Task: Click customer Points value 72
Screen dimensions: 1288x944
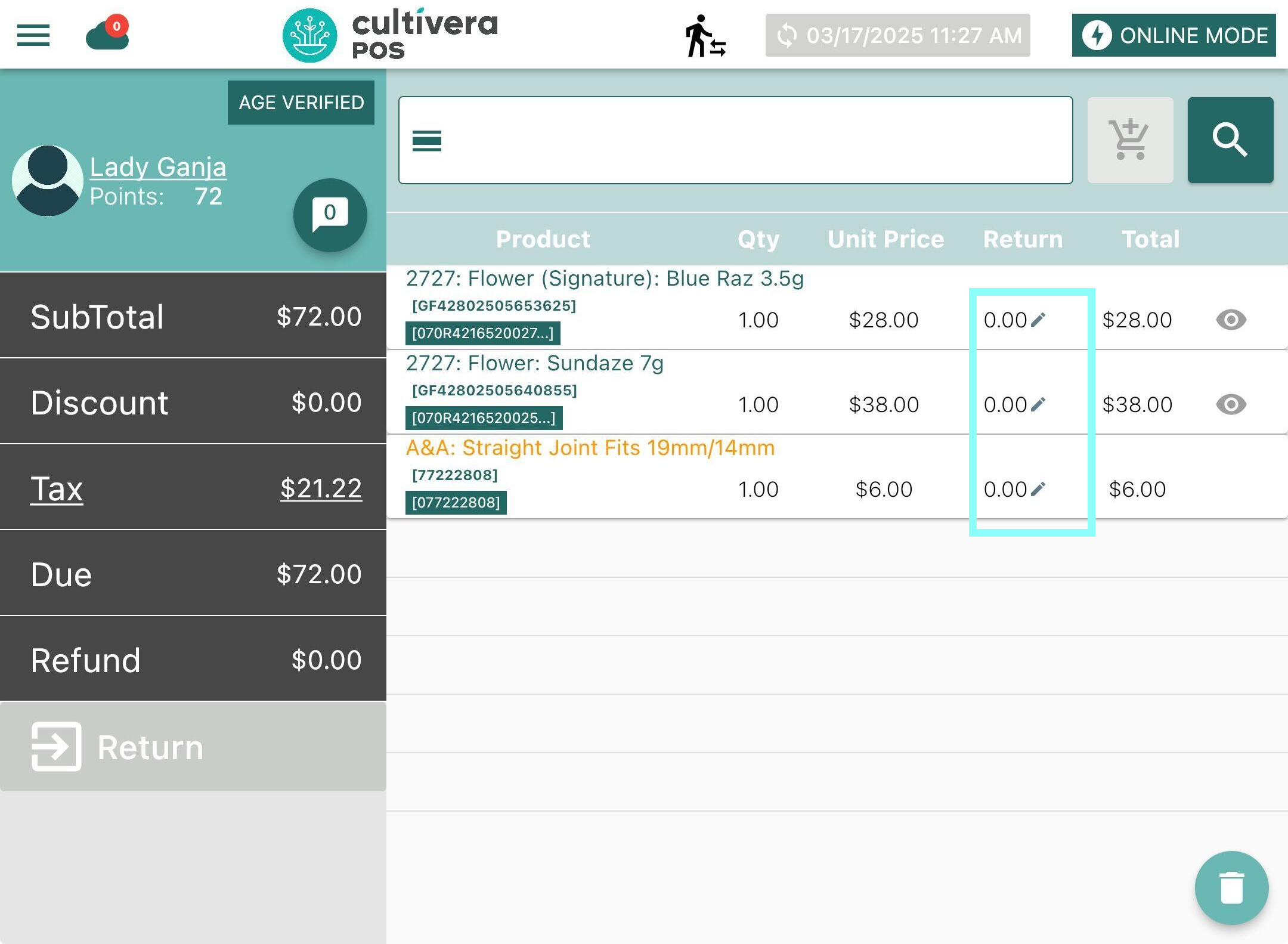Action: [208, 196]
